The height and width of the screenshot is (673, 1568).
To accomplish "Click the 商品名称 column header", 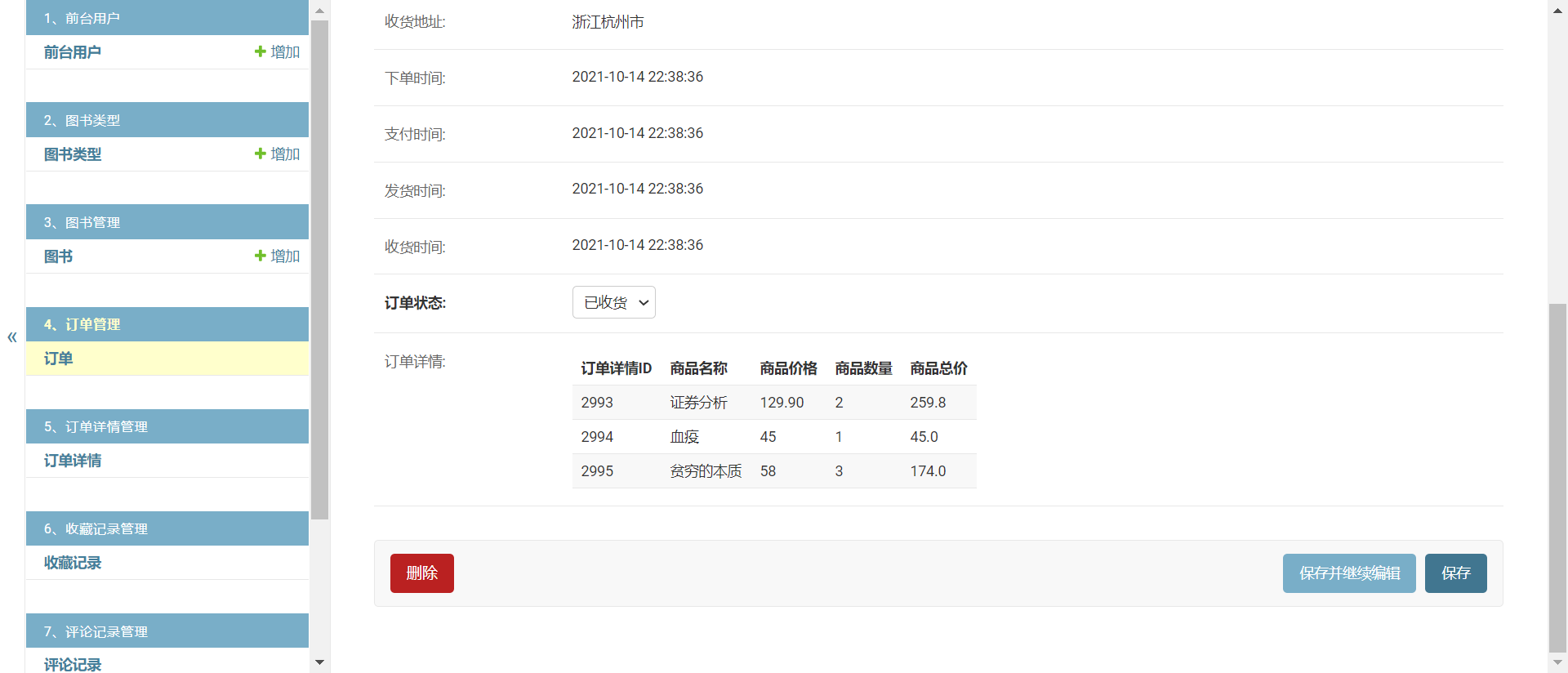I will point(699,368).
